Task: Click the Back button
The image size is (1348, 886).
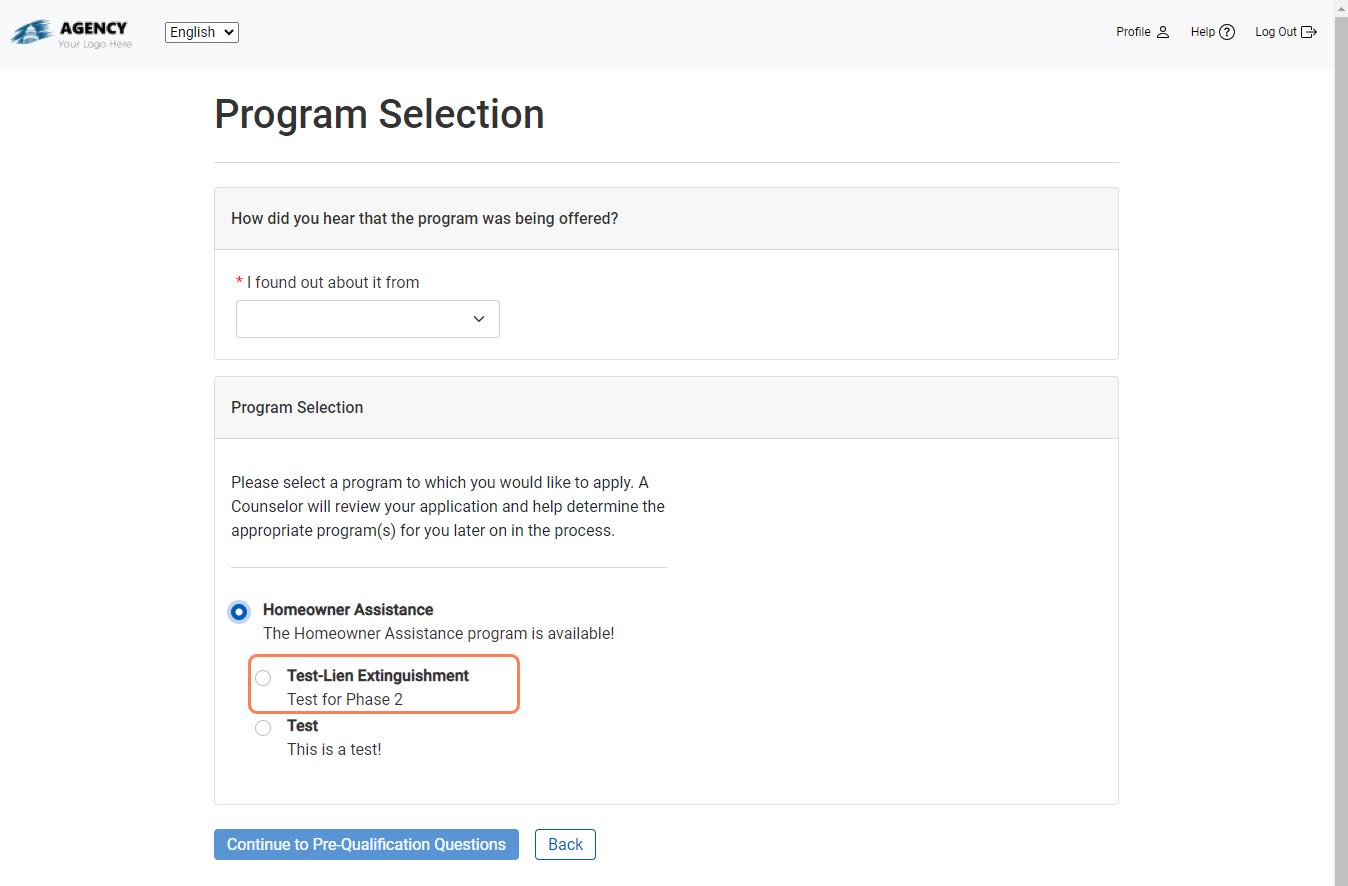Action: tap(565, 844)
